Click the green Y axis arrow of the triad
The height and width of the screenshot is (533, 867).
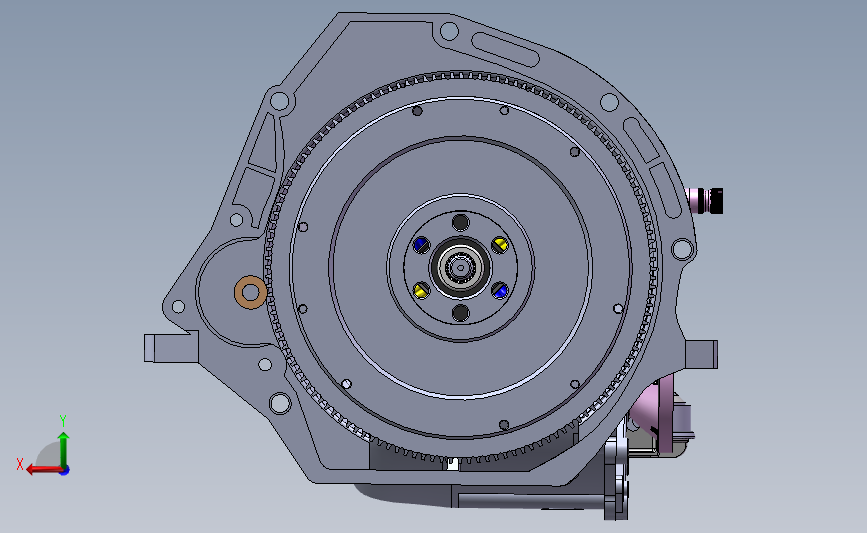tap(64, 449)
